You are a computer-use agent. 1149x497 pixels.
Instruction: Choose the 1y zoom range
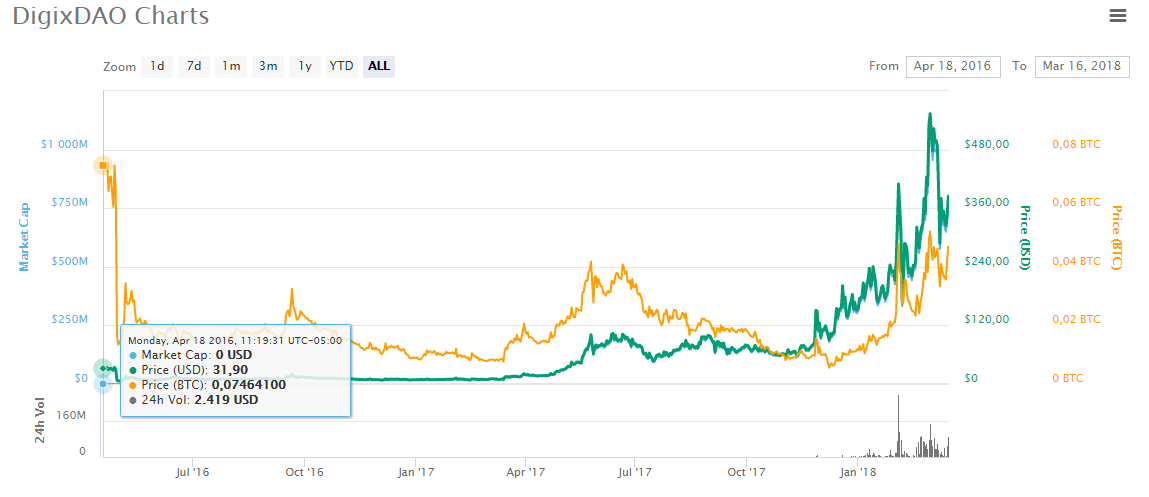[305, 66]
